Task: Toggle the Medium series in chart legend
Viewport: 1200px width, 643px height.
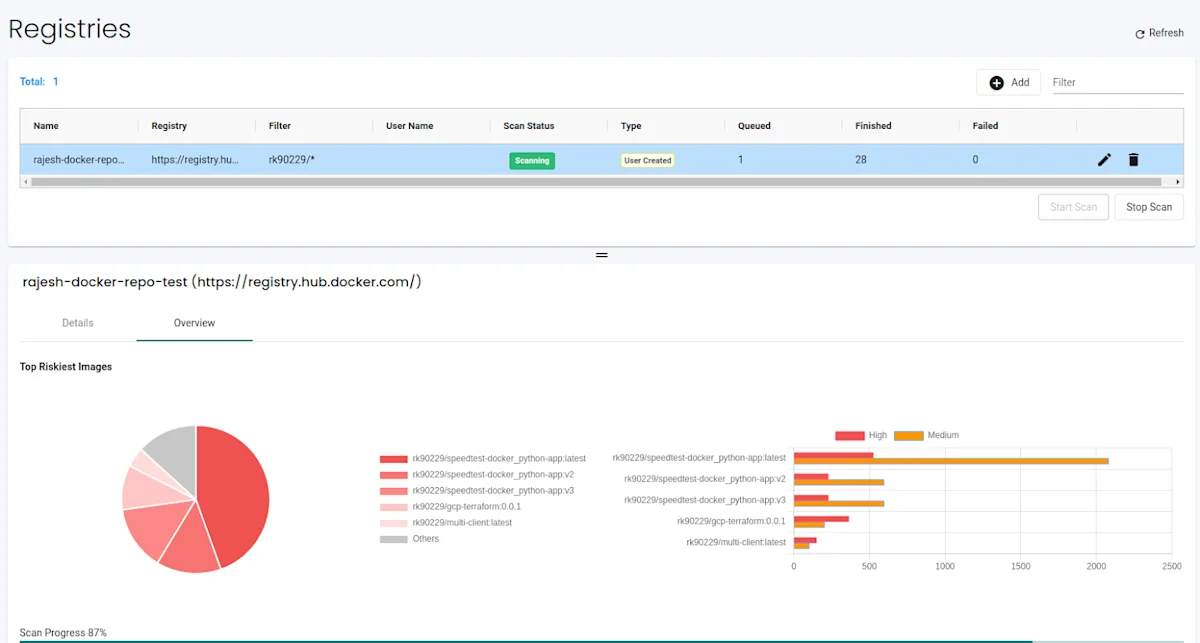Action: (x=927, y=435)
